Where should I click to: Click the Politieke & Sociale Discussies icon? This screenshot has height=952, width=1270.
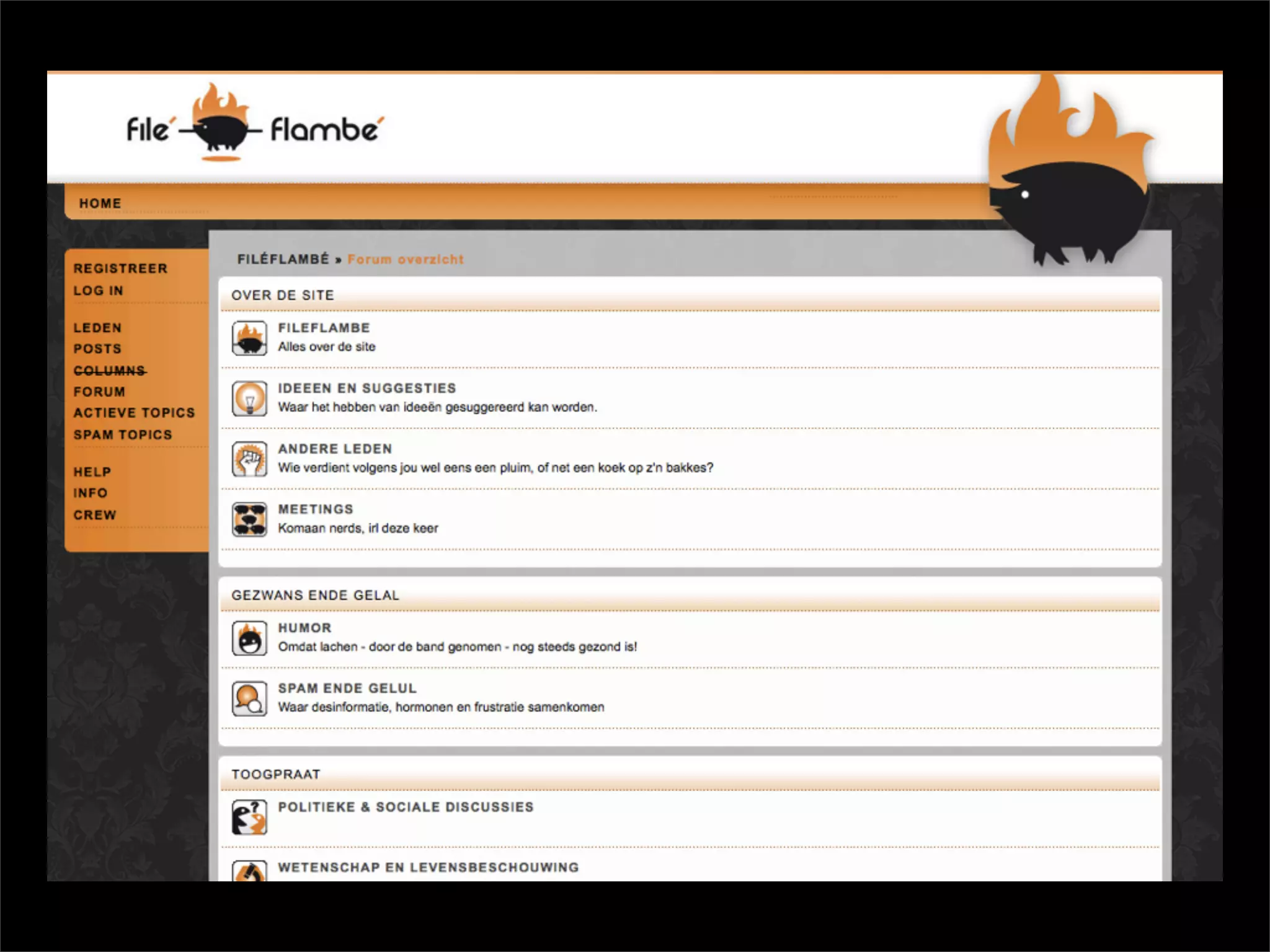point(249,817)
